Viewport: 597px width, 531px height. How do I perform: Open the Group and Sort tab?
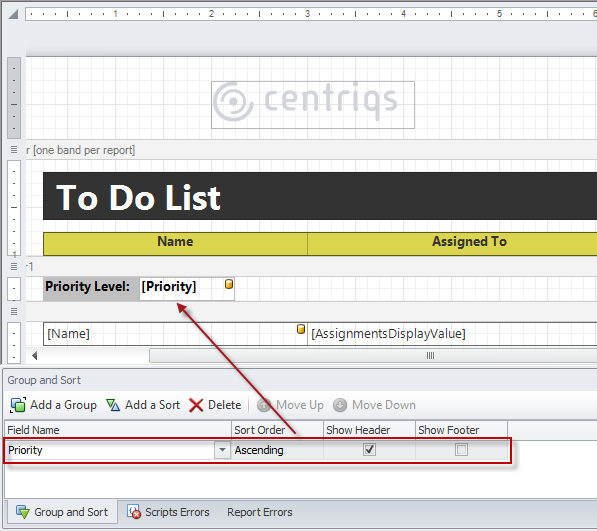tap(62, 512)
